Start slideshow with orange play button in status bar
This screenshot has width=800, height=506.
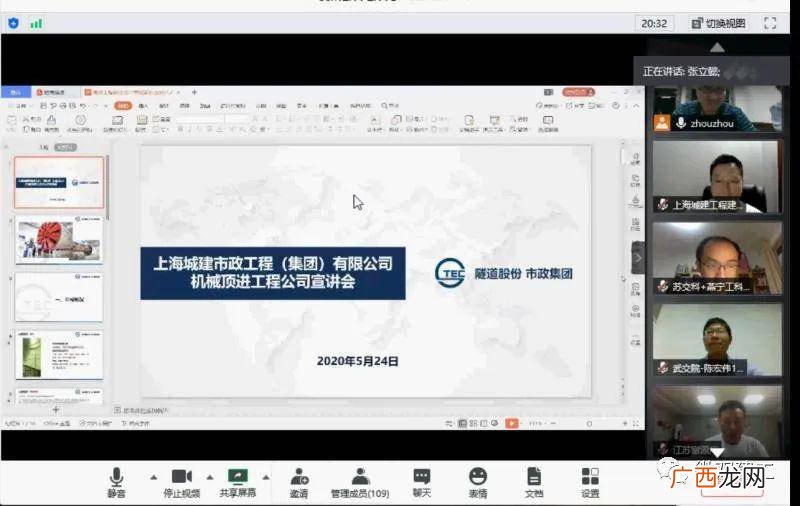pyautogui.click(x=511, y=423)
